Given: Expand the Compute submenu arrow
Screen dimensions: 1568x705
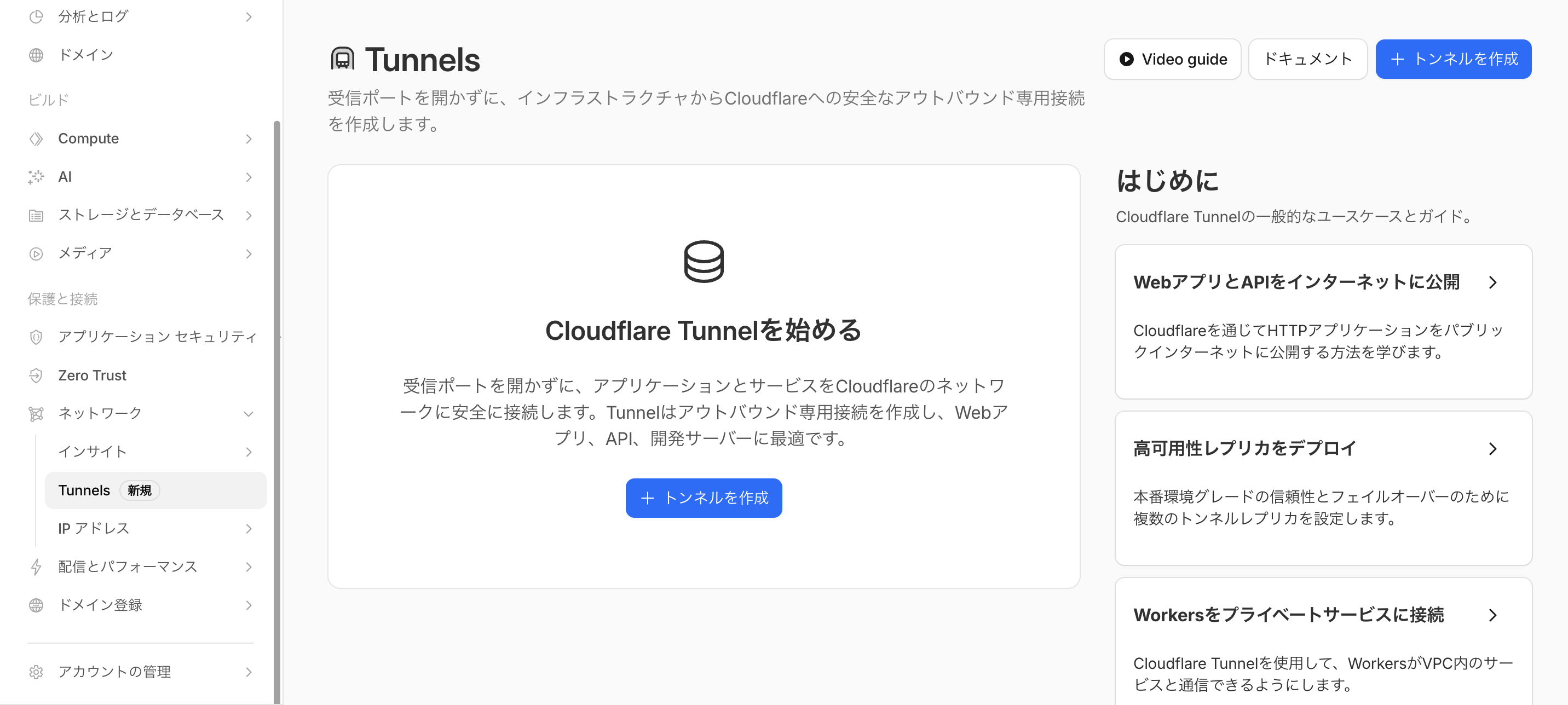Looking at the screenshot, I should click(x=249, y=139).
